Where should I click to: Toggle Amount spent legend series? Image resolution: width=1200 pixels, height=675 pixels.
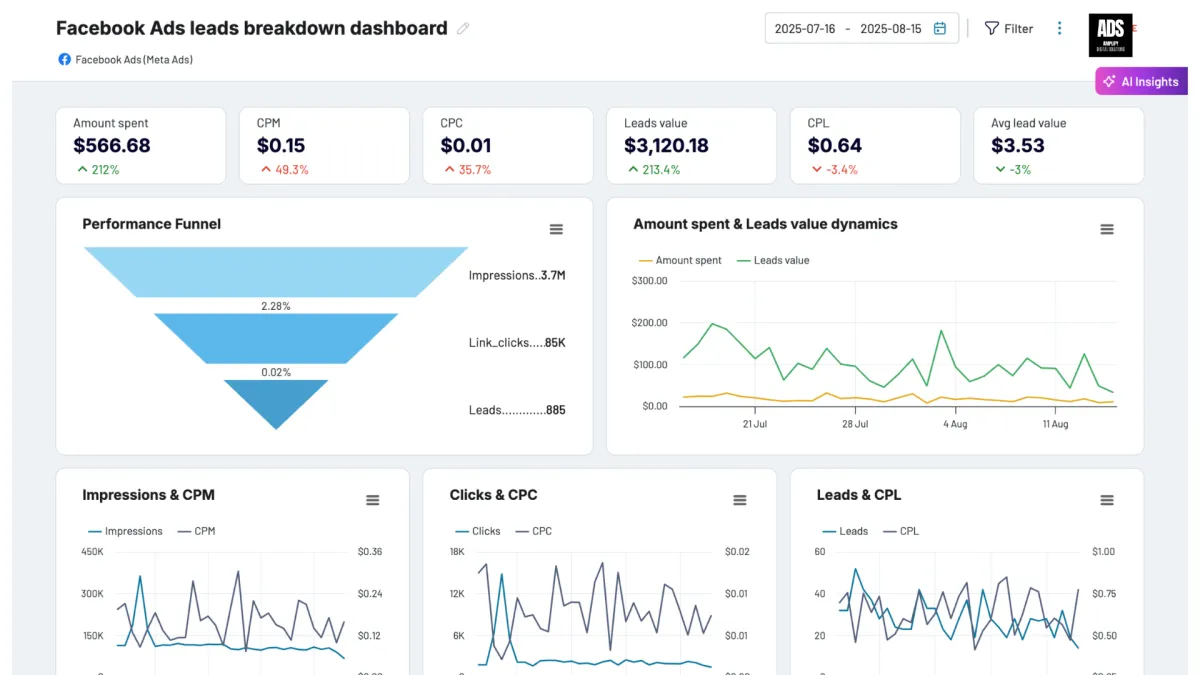pyautogui.click(x=680, y=260)
